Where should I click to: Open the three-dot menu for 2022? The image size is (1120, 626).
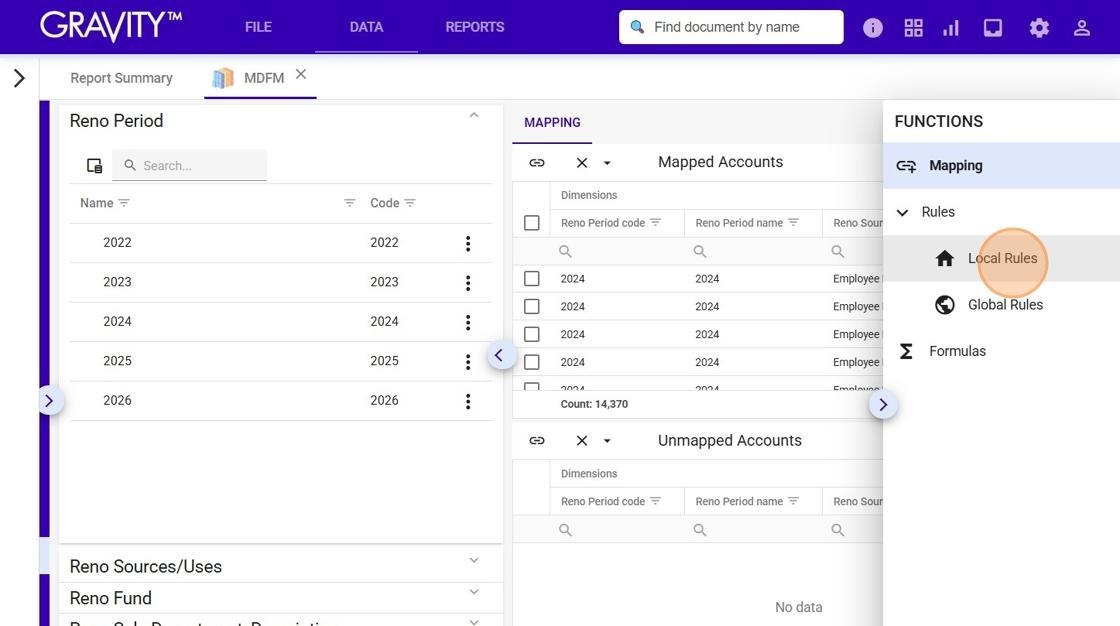click(468, 244)
